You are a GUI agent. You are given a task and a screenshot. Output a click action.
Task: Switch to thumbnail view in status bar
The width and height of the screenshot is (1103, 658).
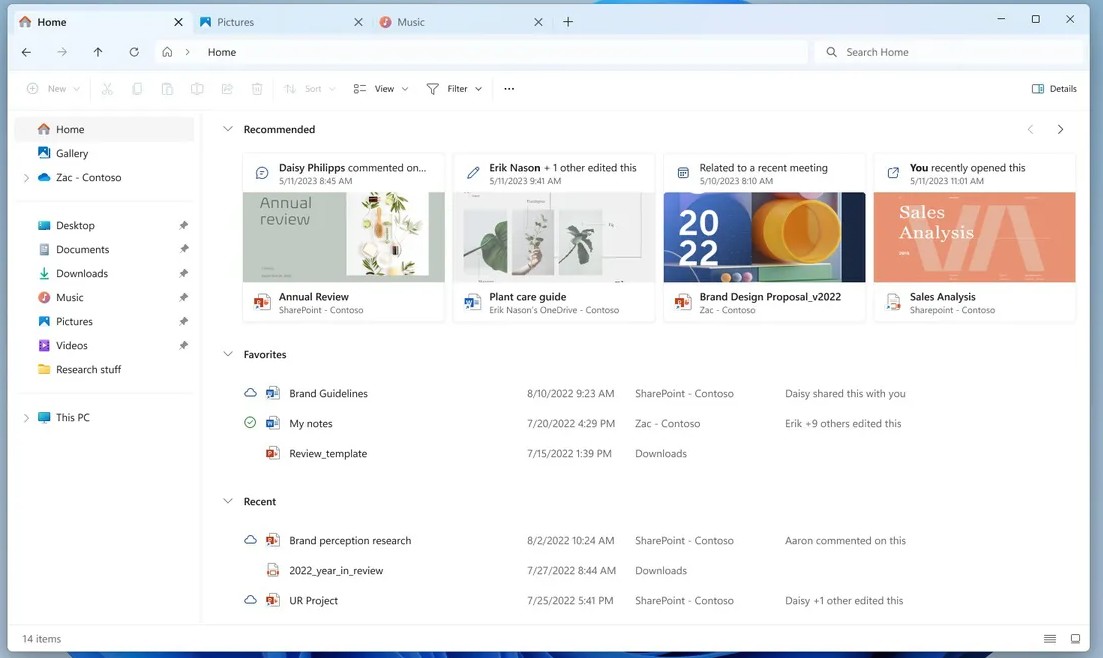pyautogui.click(x=1075, y=639)
